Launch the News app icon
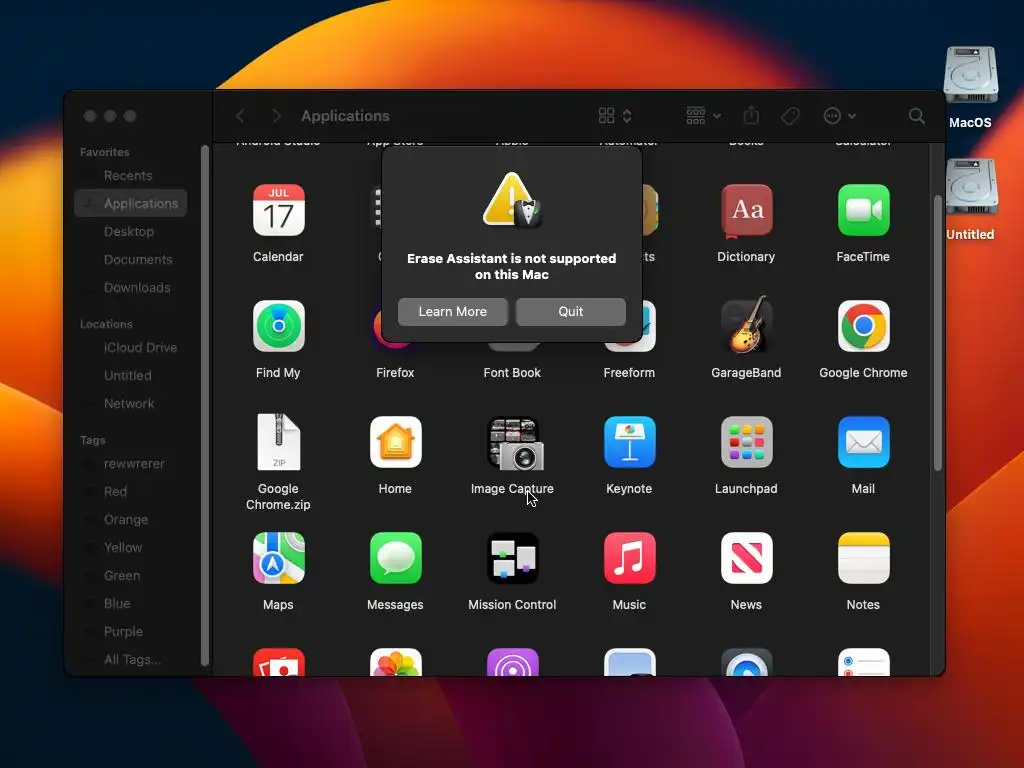 click(746, 558)
